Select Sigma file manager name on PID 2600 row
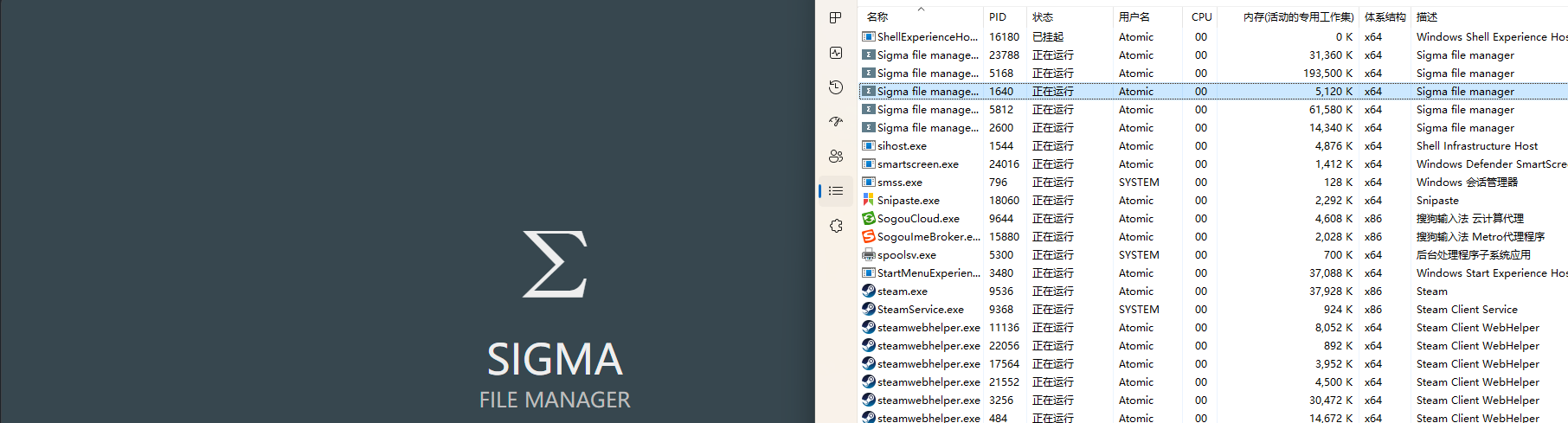The width and height of the screenshot is (1568, 423). [x=928, y=127]
